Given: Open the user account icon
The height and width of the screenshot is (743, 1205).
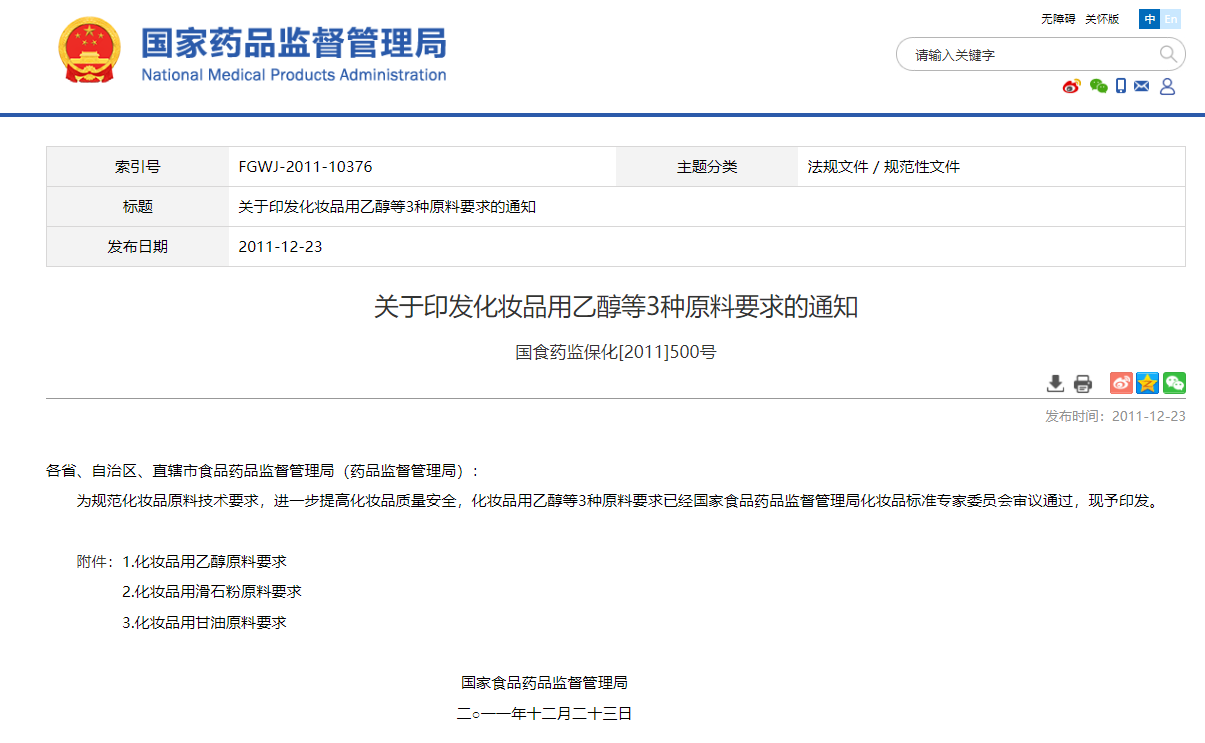Looking at the screenshot, I should click(1167, 87).
